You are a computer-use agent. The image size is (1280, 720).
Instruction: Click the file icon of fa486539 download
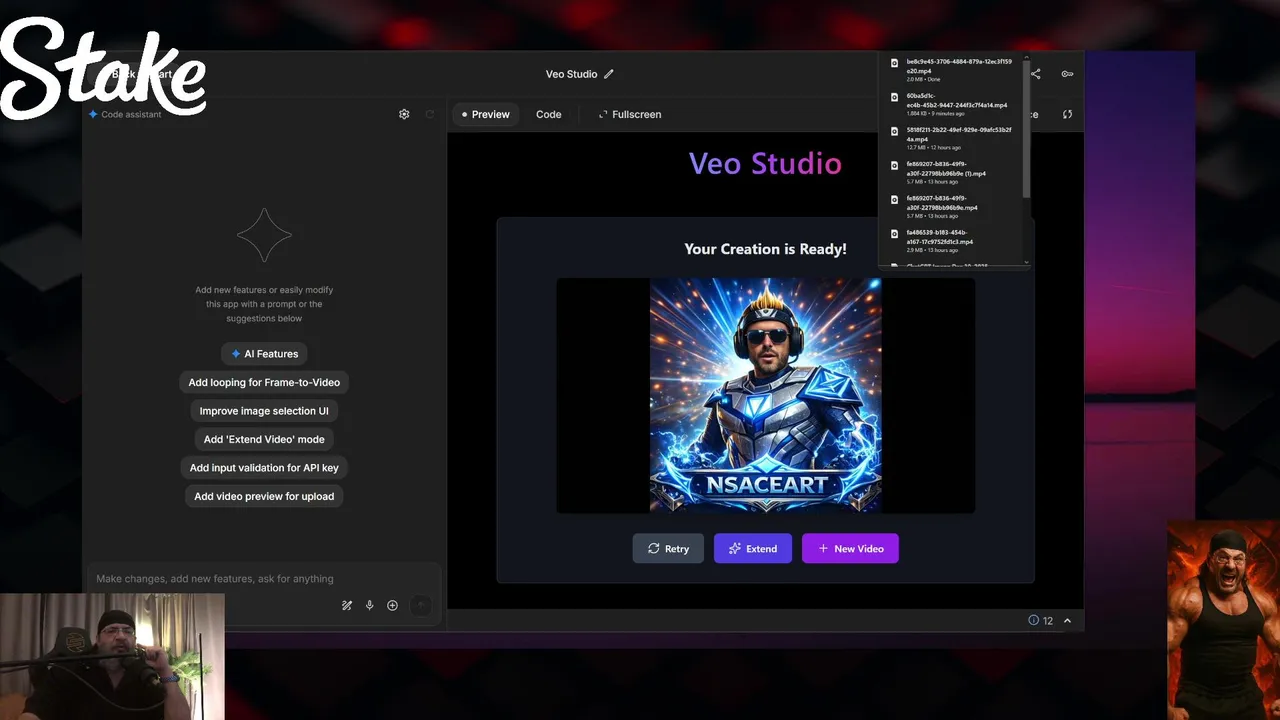pos(894,233)
